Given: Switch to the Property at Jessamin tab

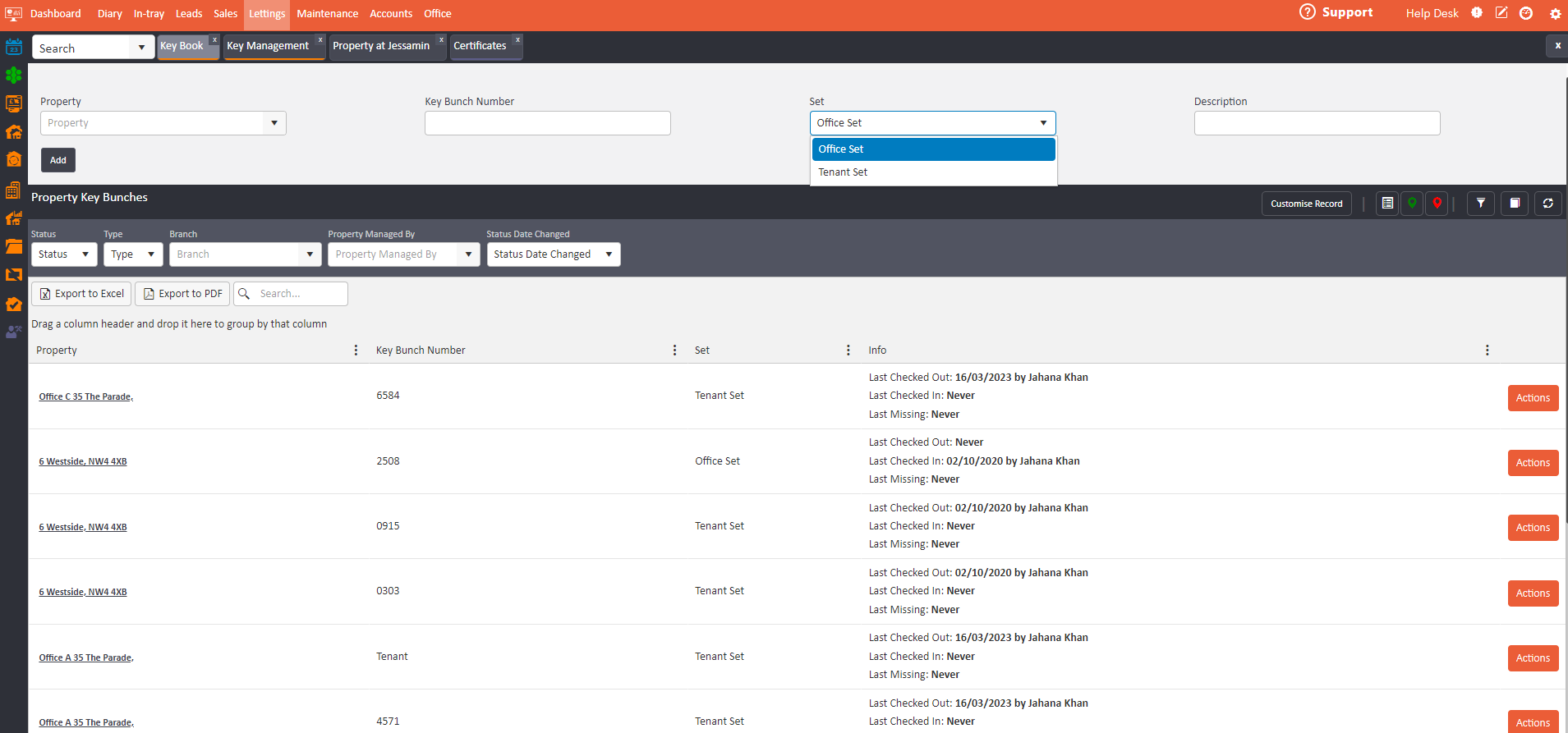Looking at the screenshot, I should click(x=381, y=46).
